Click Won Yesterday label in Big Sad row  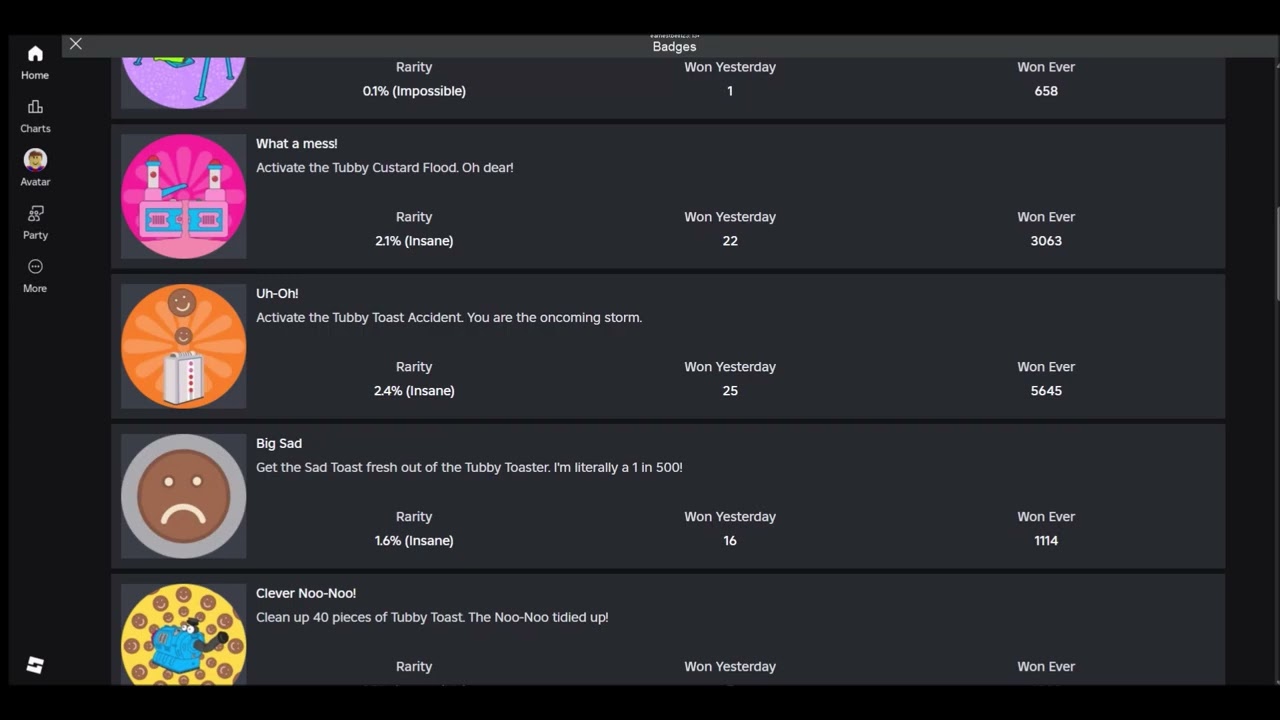point(730,517)
